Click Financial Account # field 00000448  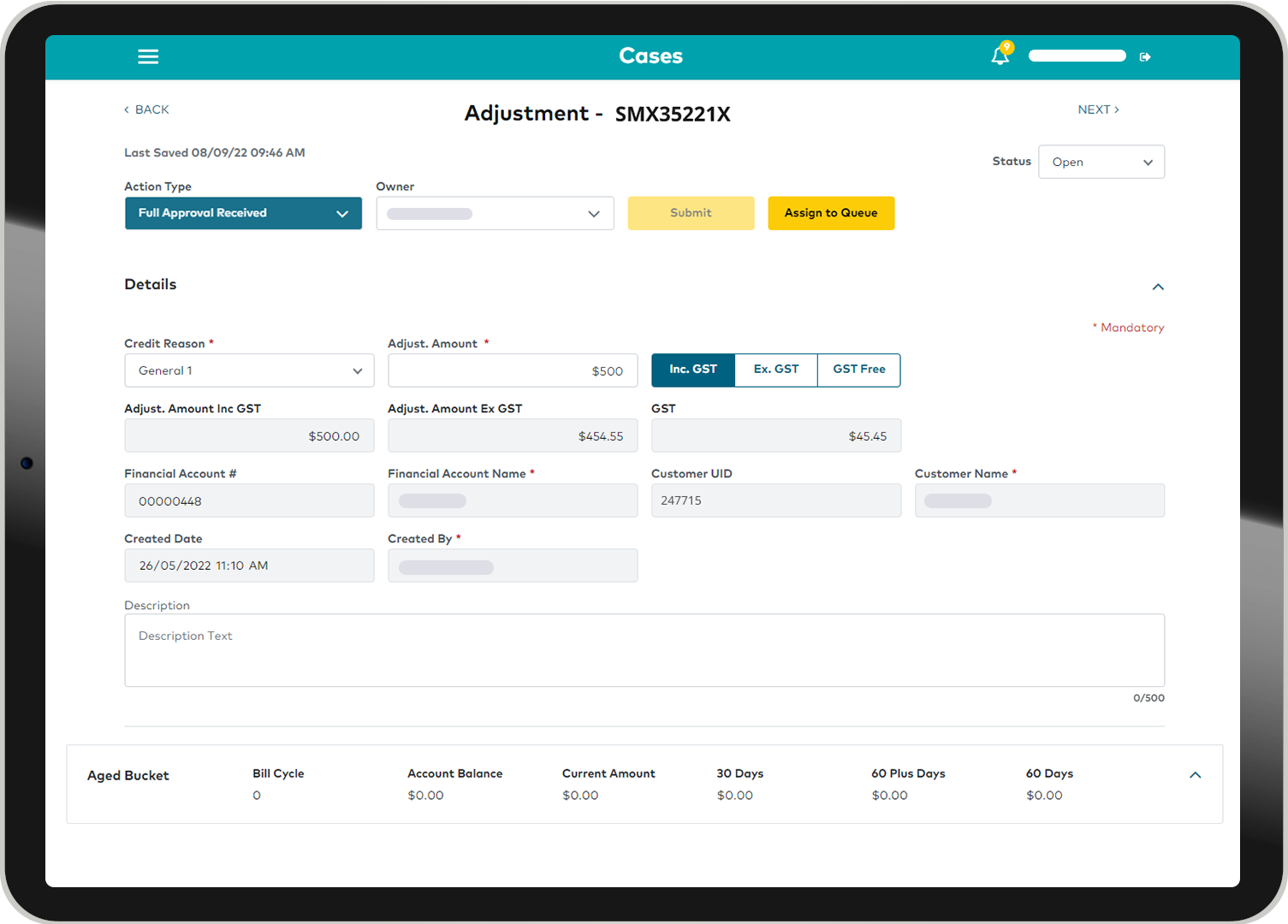(x=249, y=500)
